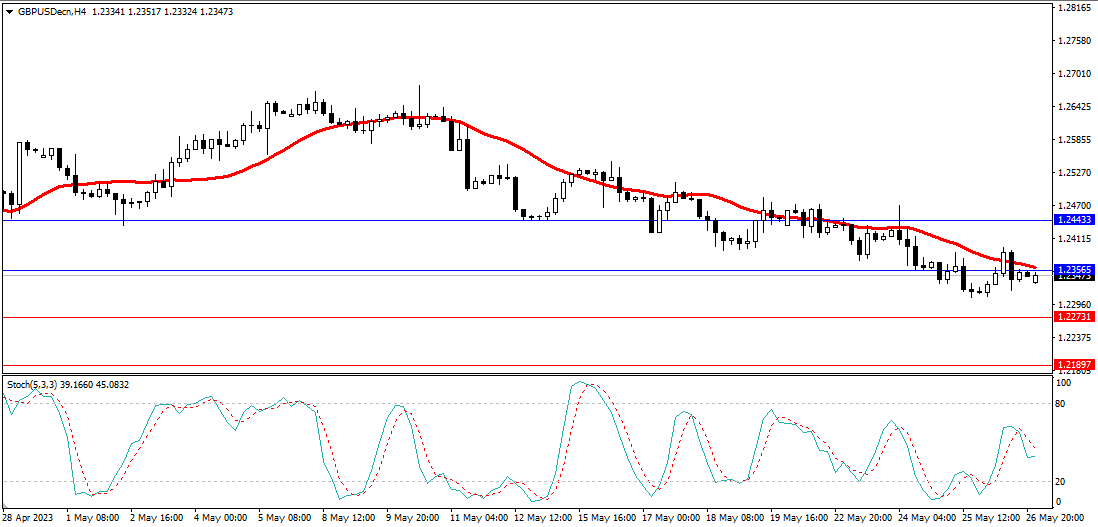Click the 1.27010 price axis label
Image resolution: width=1098 pixels, height=527 pixels.
tap(1076, 73)
